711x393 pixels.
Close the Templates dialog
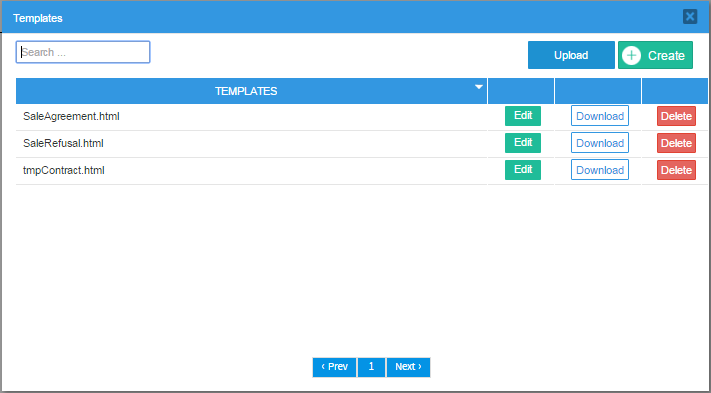point(690,17)
